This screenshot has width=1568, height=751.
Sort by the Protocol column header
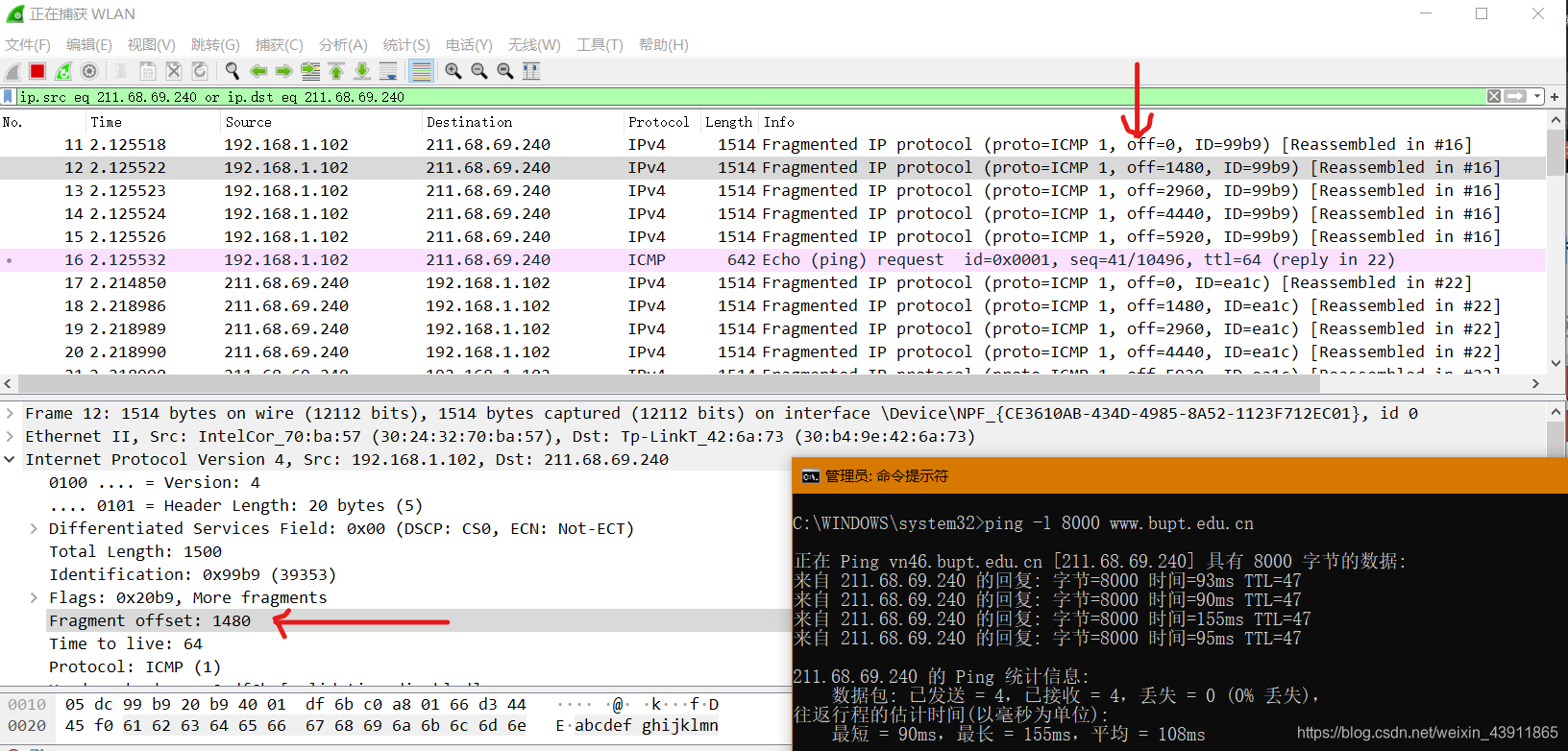click(662, 122)
